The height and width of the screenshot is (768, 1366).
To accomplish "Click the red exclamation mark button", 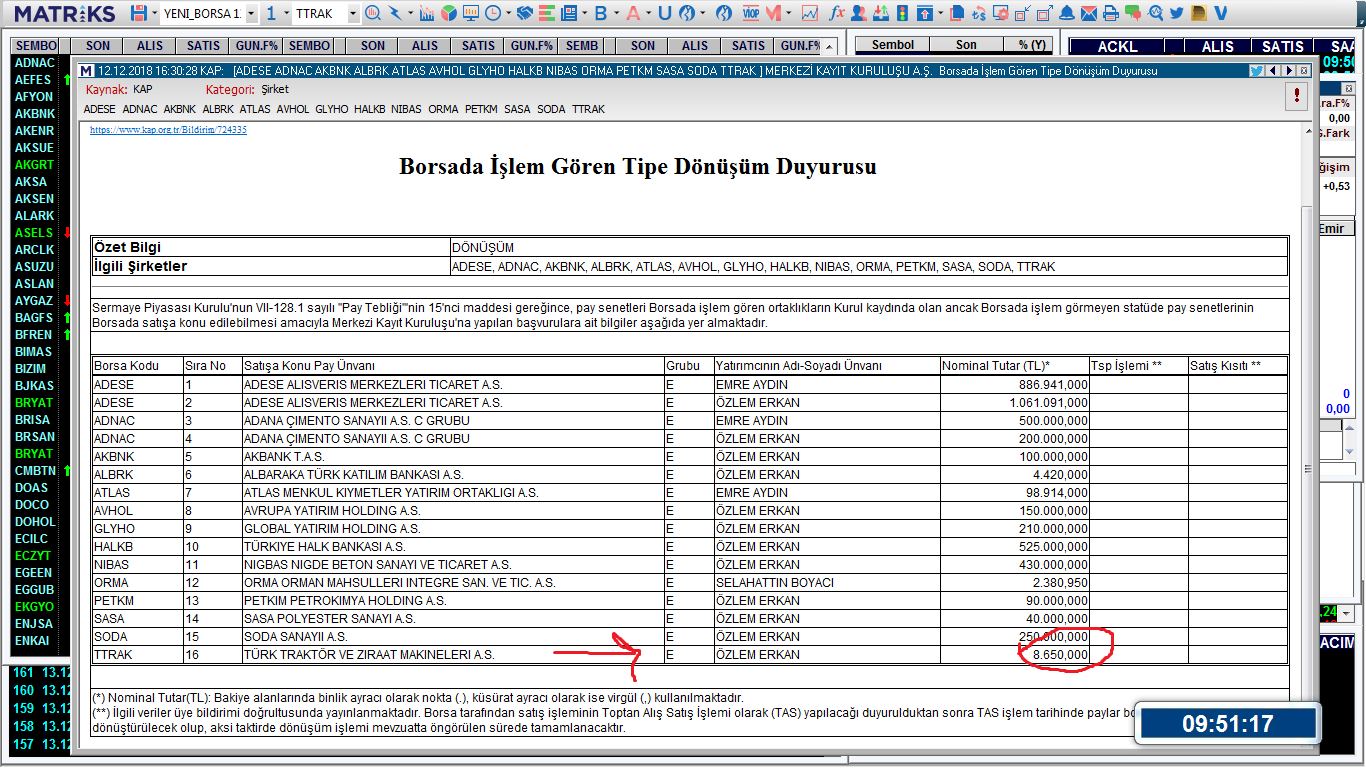I will pos(1297,96).
